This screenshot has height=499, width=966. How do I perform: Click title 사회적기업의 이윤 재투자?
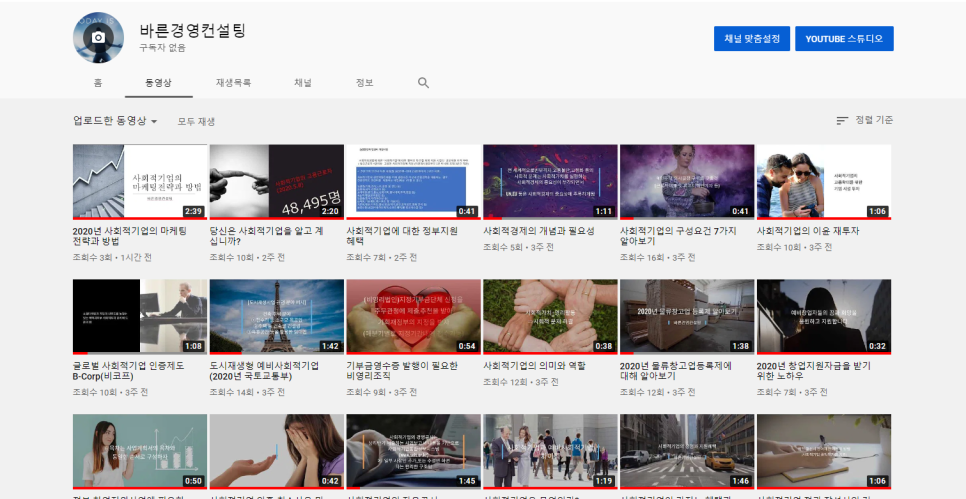click(x=808, y=231)
